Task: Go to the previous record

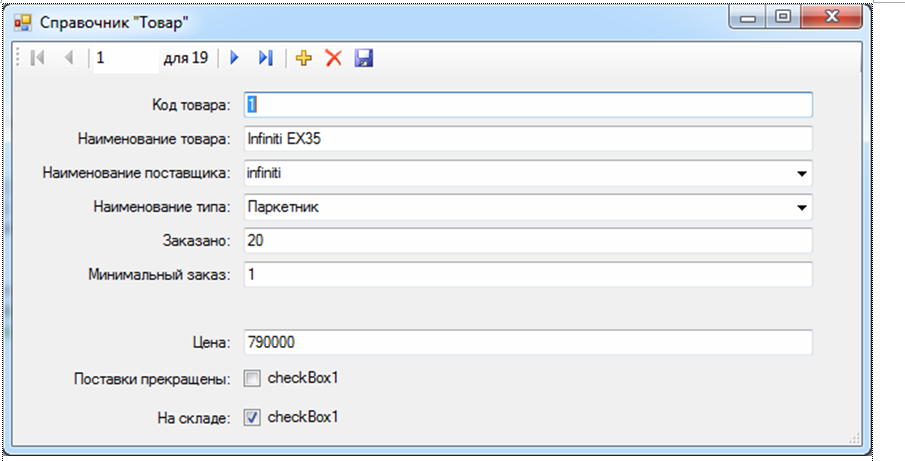Action: click(x=68, y=58)
